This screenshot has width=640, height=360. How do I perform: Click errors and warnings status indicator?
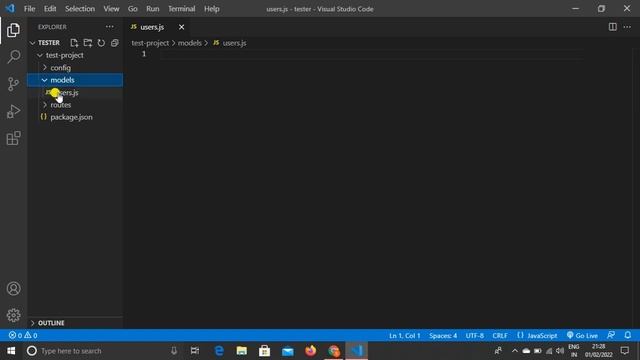[23, 335]
